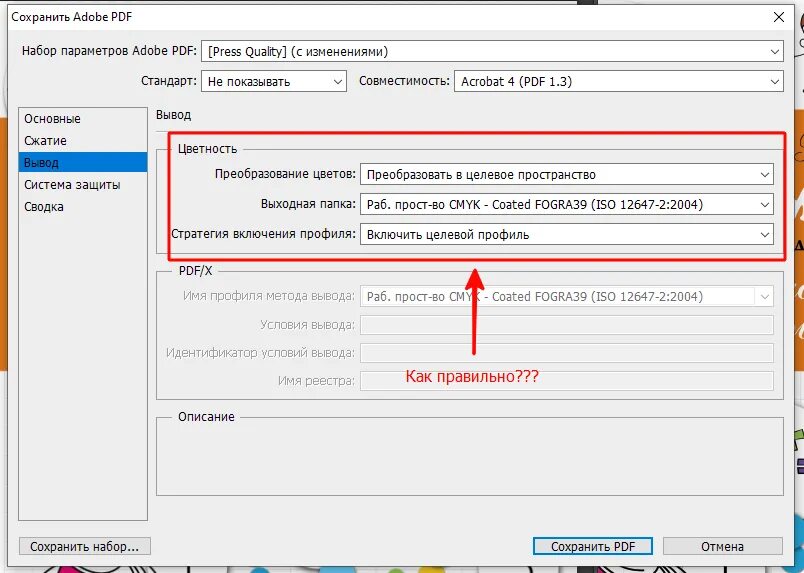Select the Сводка section
This screenshot has width=804, height=573.
(83, 207)
